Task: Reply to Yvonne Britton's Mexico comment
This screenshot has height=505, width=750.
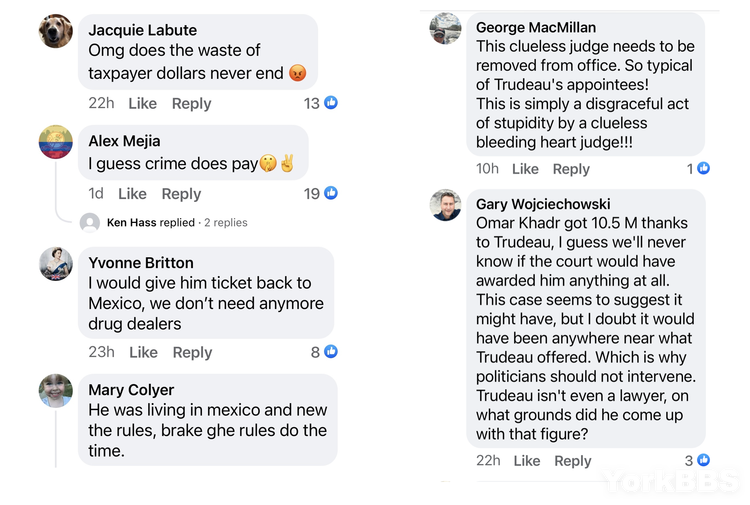Action: pyautogui.click(x=192, y=352)
